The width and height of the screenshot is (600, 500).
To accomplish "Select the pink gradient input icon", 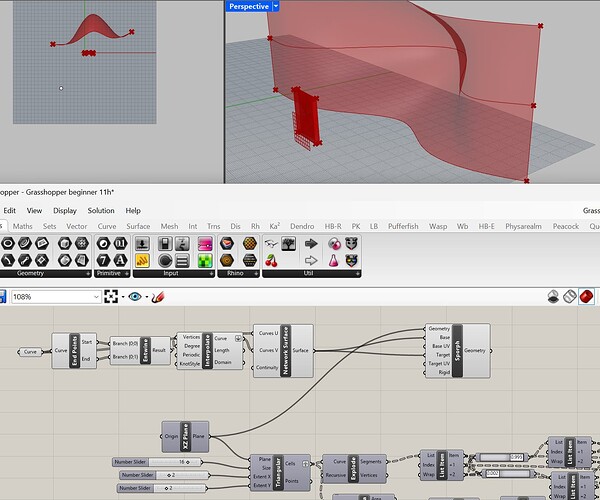I will click(205, 243).
